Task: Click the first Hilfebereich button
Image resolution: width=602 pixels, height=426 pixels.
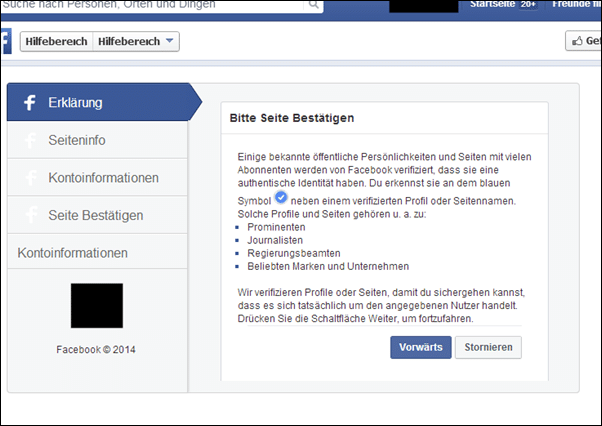Action: coord(56,41)
